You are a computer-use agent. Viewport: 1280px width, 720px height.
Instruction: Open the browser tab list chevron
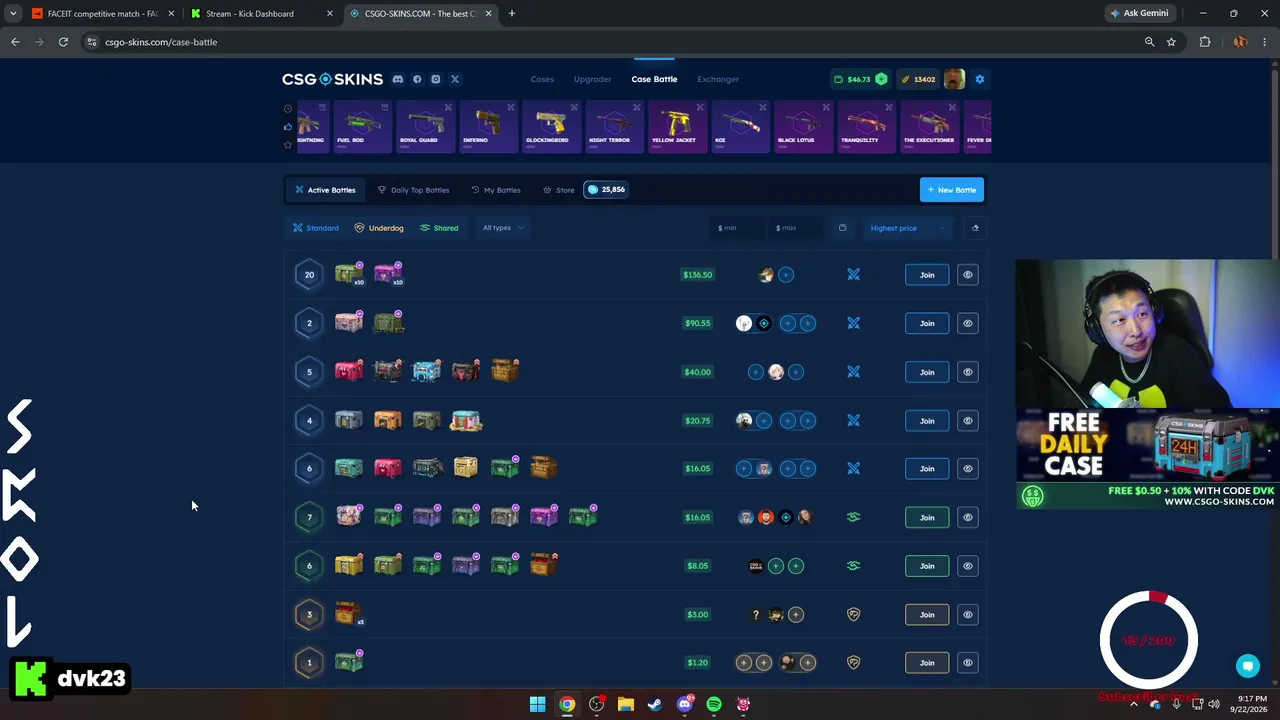(13, 13)
